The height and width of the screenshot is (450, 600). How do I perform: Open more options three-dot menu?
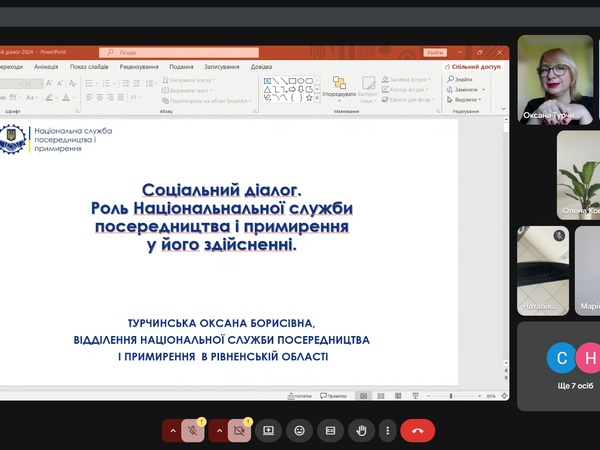click(388, 430)
